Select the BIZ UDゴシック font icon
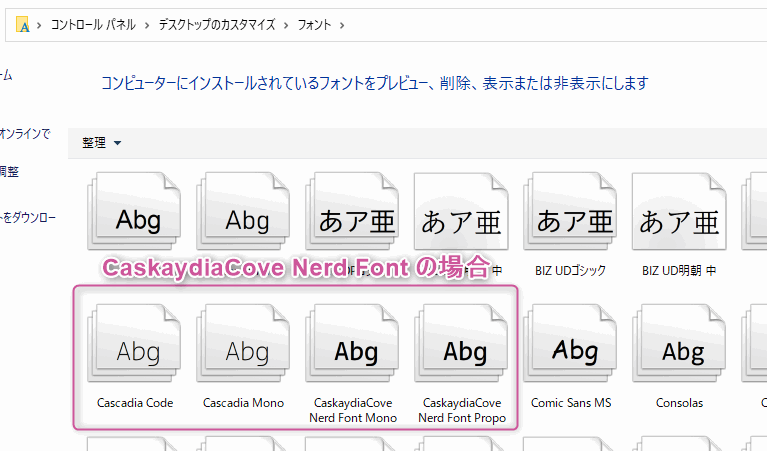 pos(570,211)
